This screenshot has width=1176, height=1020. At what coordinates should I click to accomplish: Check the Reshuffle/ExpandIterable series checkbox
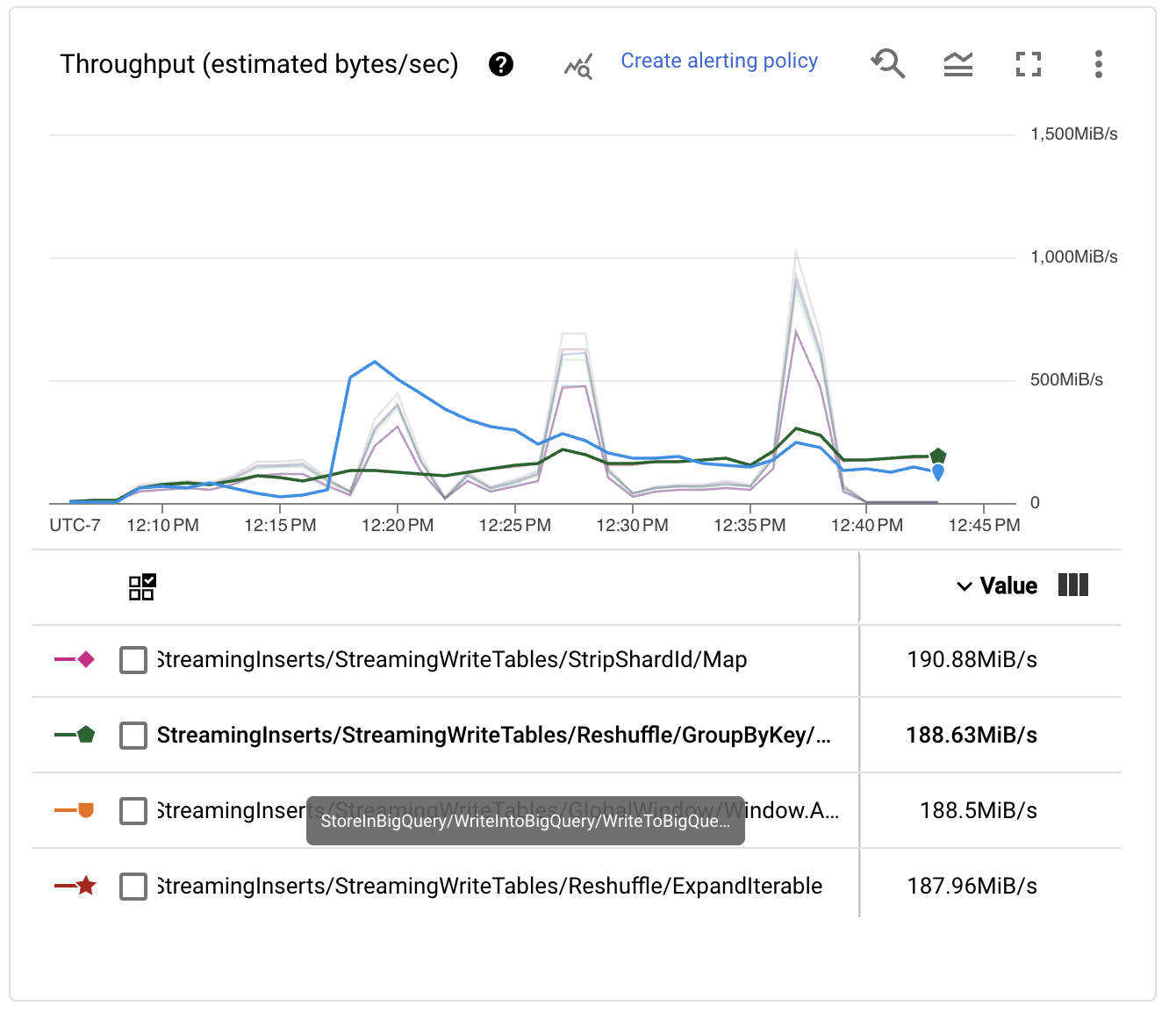[x=133, y=887]
